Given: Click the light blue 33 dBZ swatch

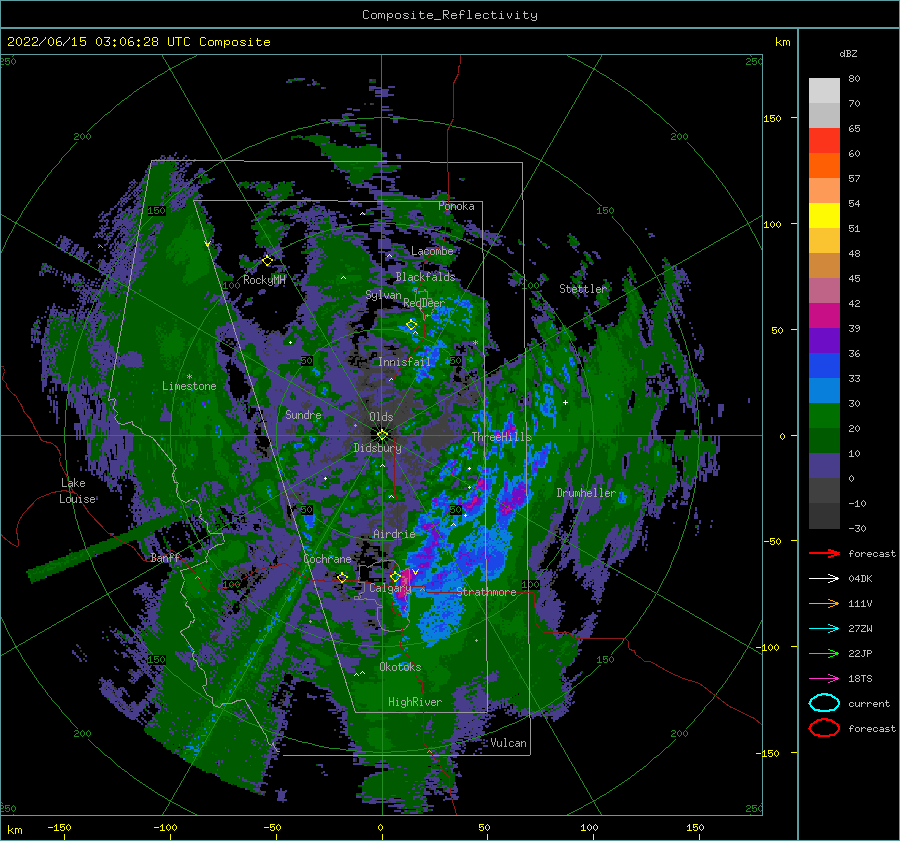Looking at the screenshot, I should 824,390.
